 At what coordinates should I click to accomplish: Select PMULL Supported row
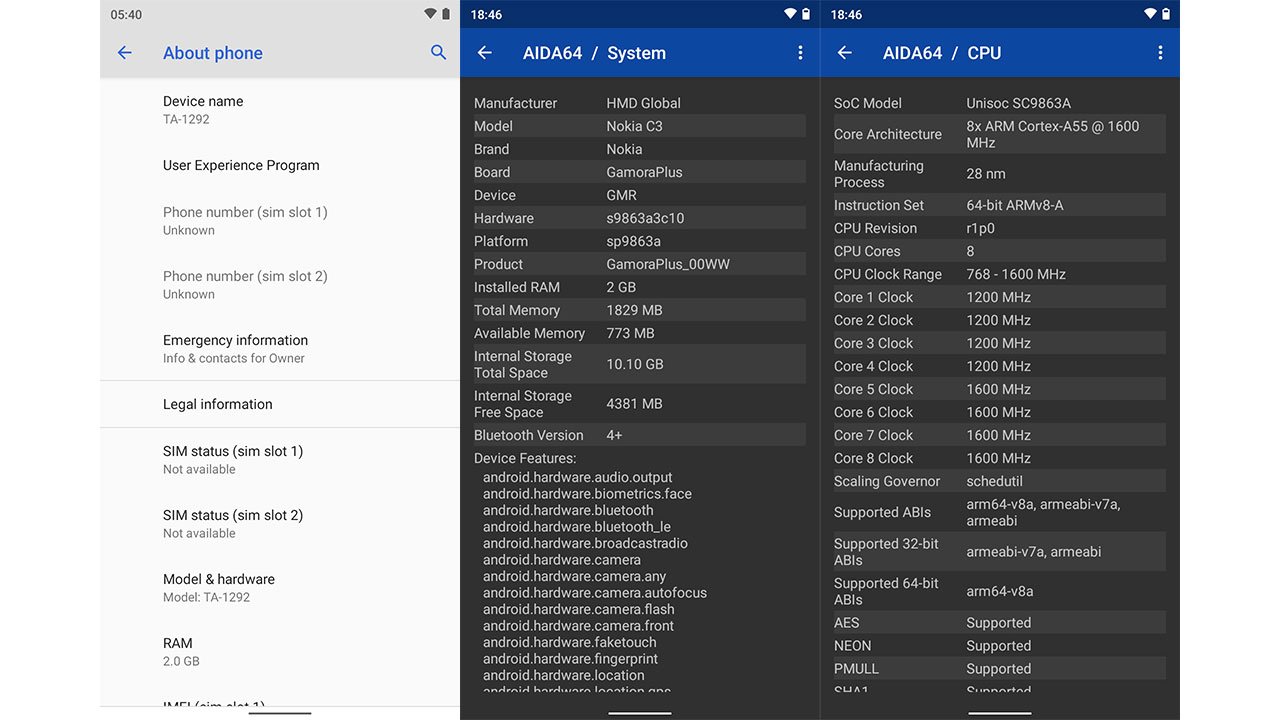click(1000, 668)
